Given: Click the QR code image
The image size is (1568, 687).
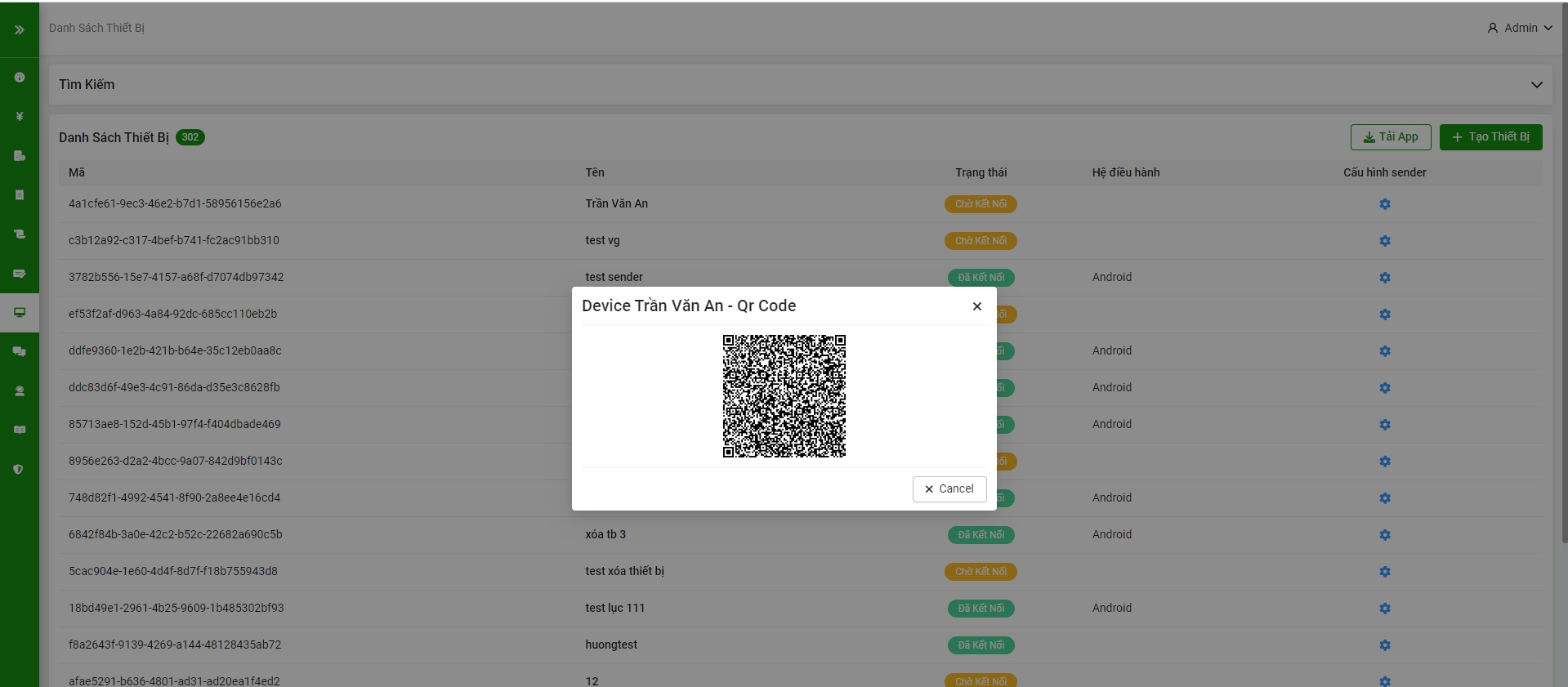Looking at the screenshot, I should pyautogui.click(x=784, y=396).
